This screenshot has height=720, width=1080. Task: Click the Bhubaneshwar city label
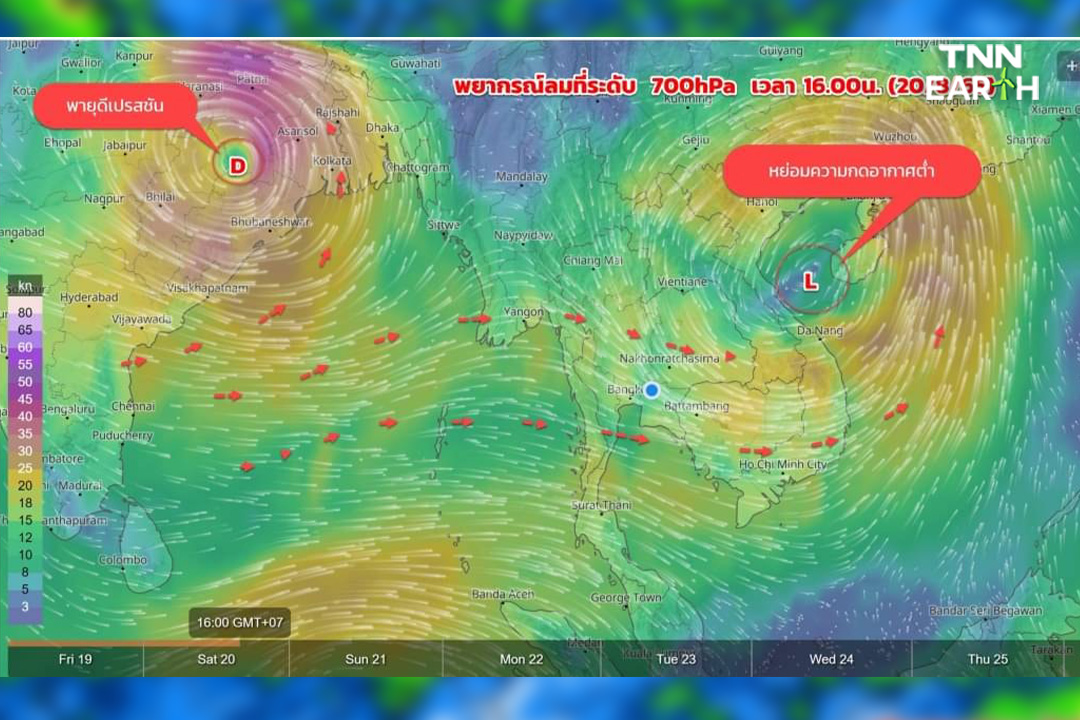[x=271, y=222]
